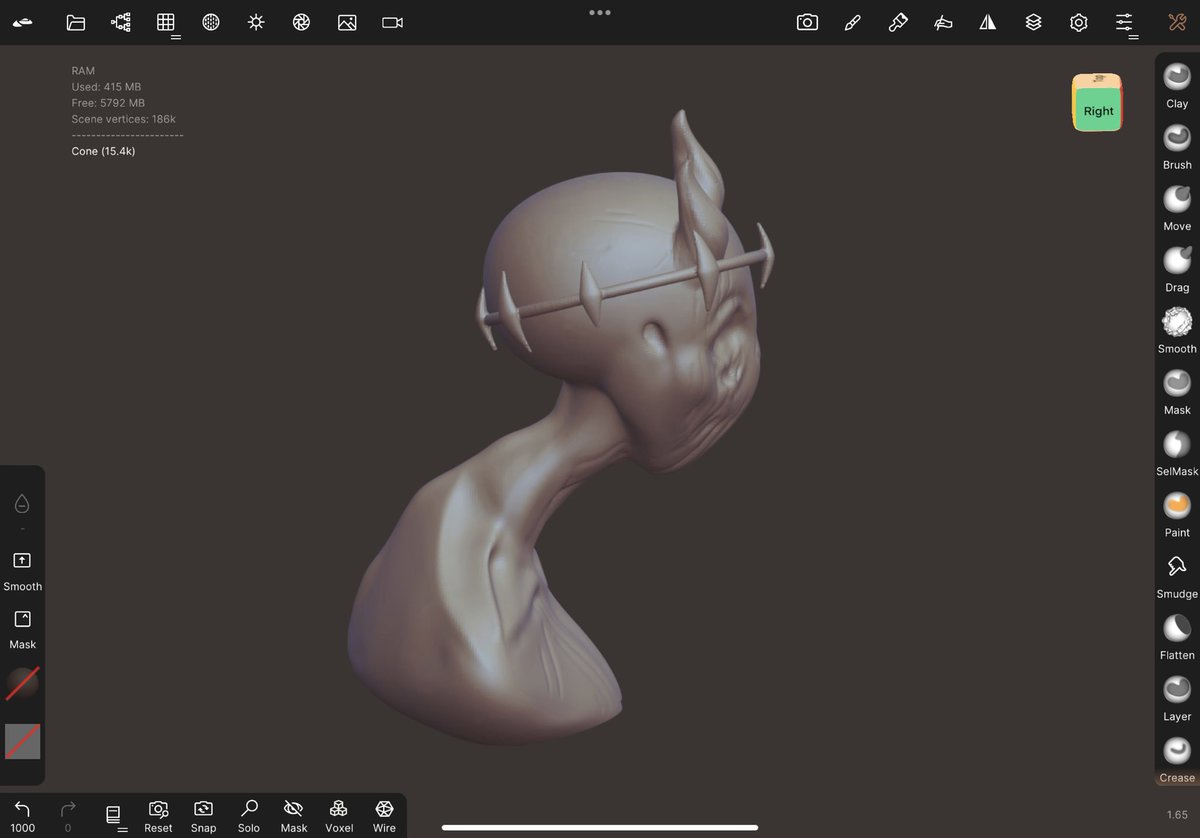
Task: Toggle camera Snap
Action: pos(203,815)
